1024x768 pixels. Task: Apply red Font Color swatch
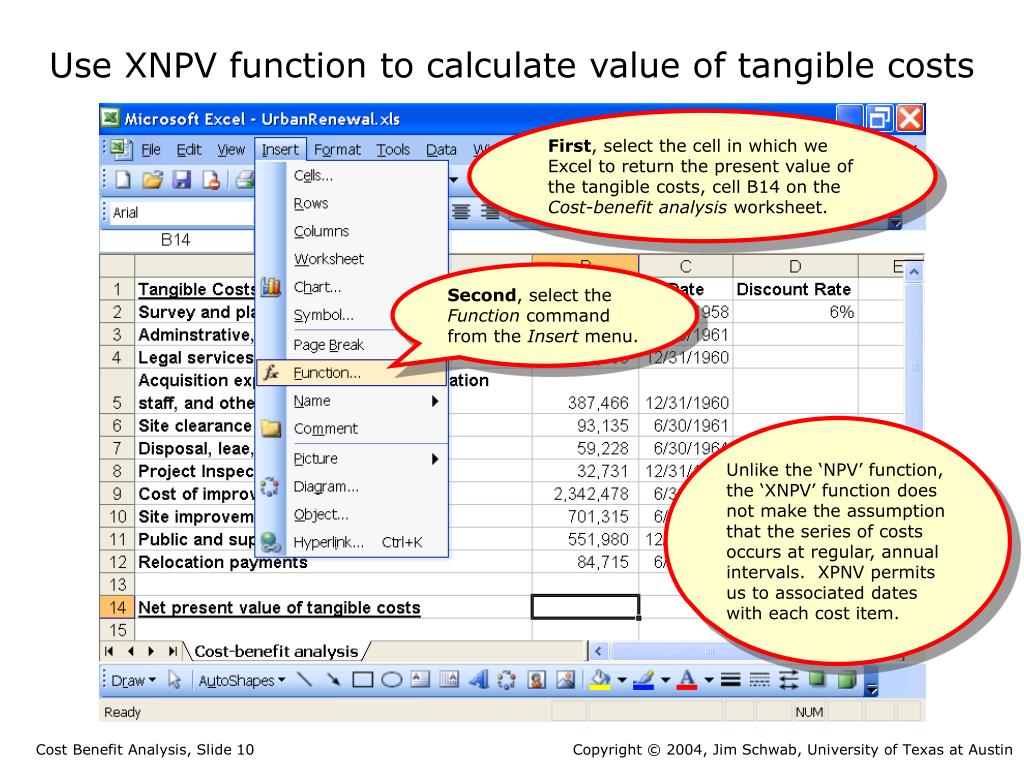point(687,680)
